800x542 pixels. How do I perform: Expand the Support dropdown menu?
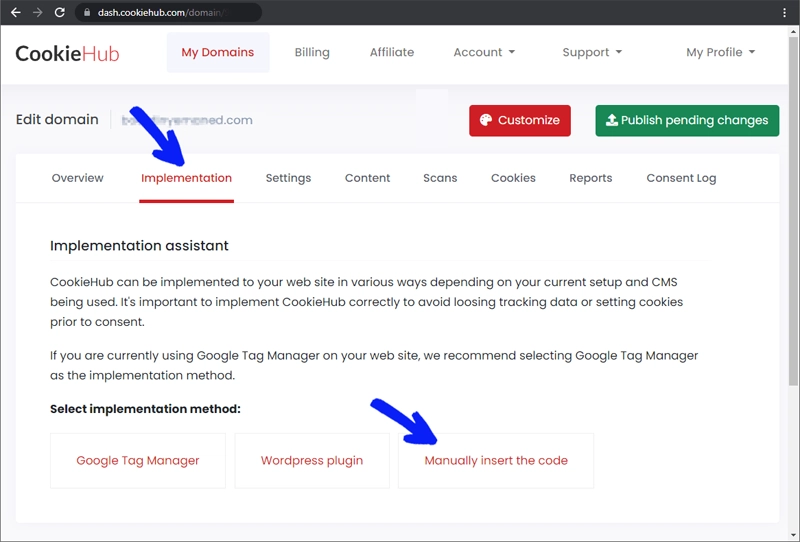pos(592,52)
